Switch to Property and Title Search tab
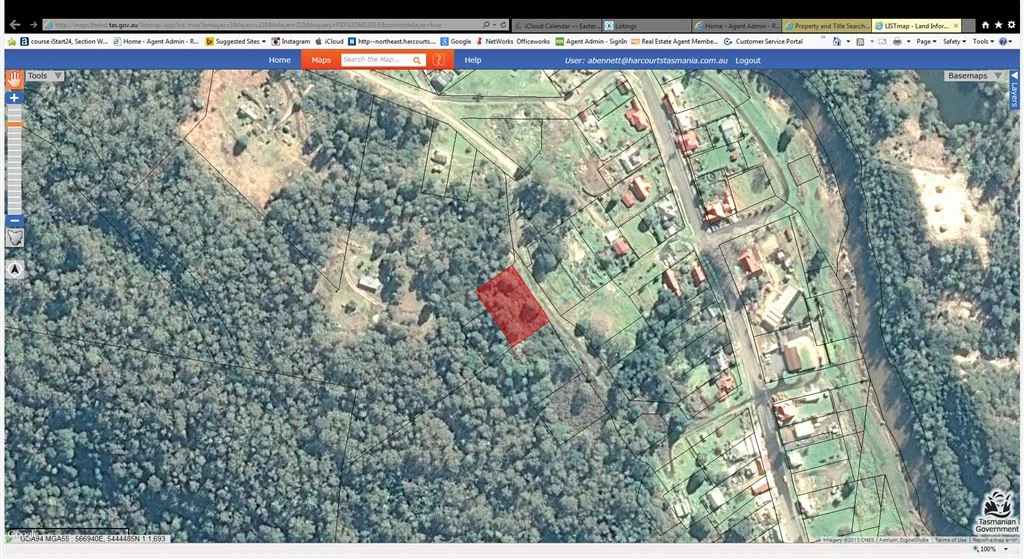The width and height of the screenshot is (1024, 559). click(827, 25)
